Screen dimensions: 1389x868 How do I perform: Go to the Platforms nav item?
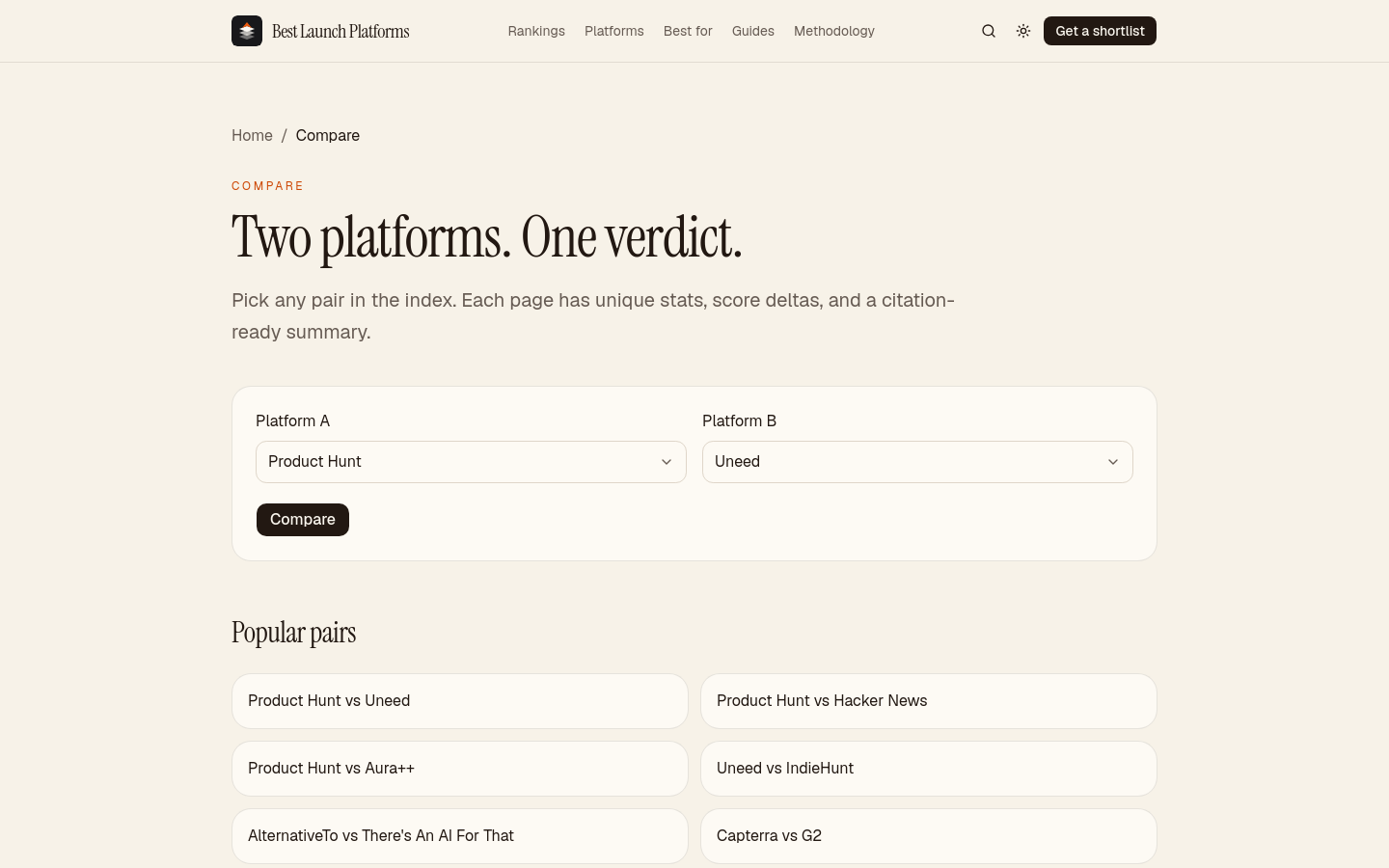tap(614, 31)
